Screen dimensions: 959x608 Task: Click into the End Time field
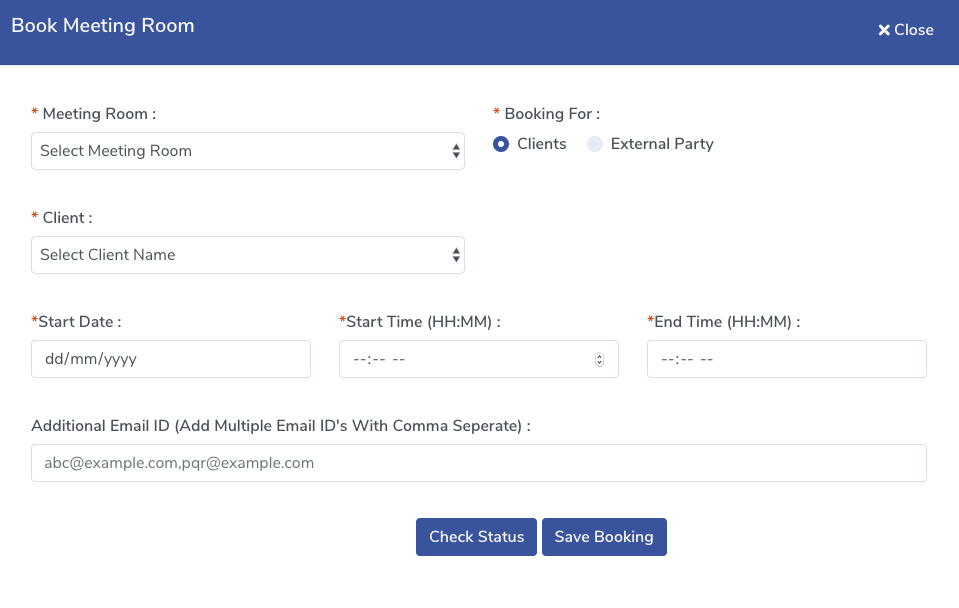tap(786, 359)
